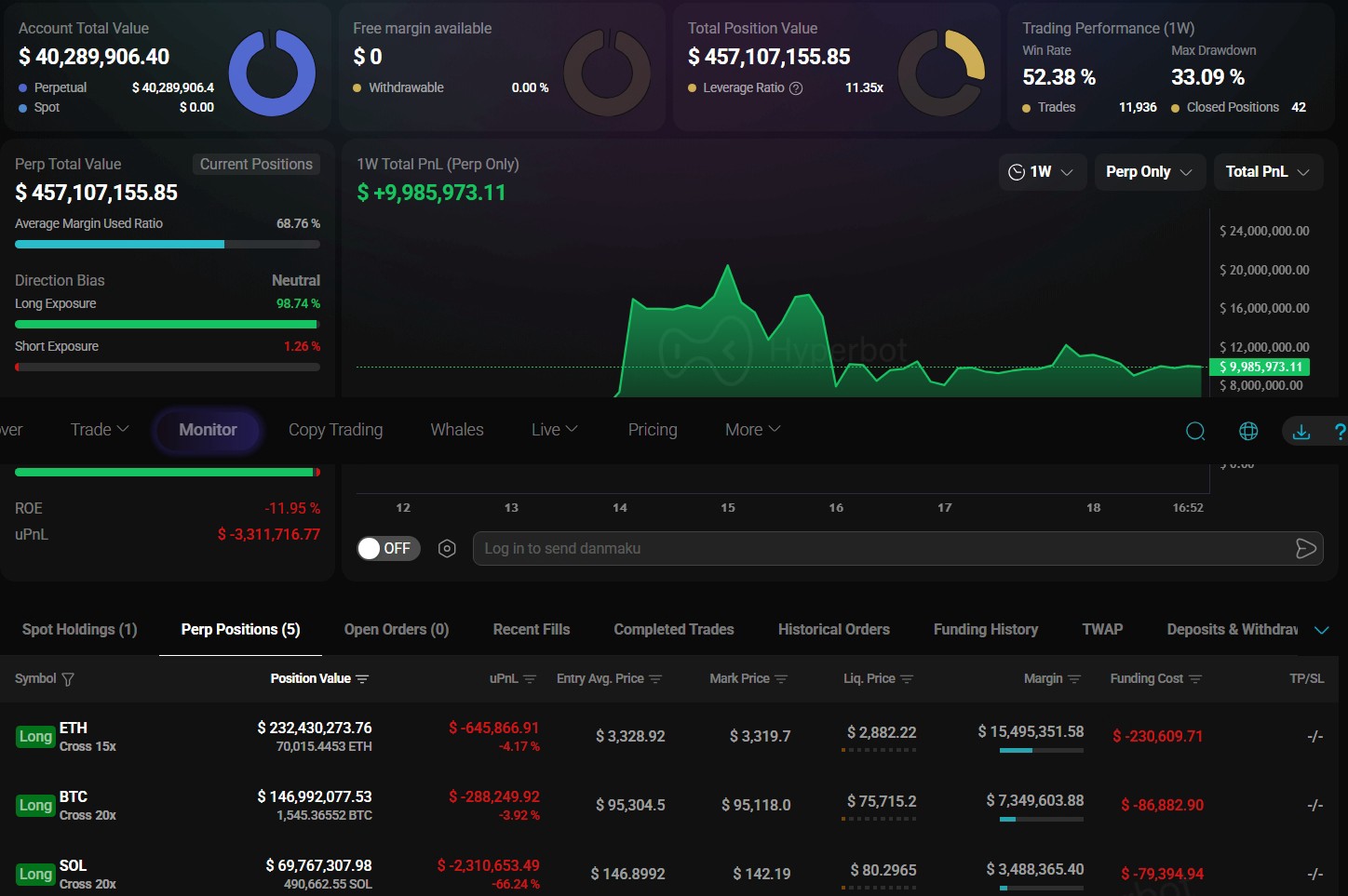
Task: Click the globe language icon
Action: (1248, 431)
